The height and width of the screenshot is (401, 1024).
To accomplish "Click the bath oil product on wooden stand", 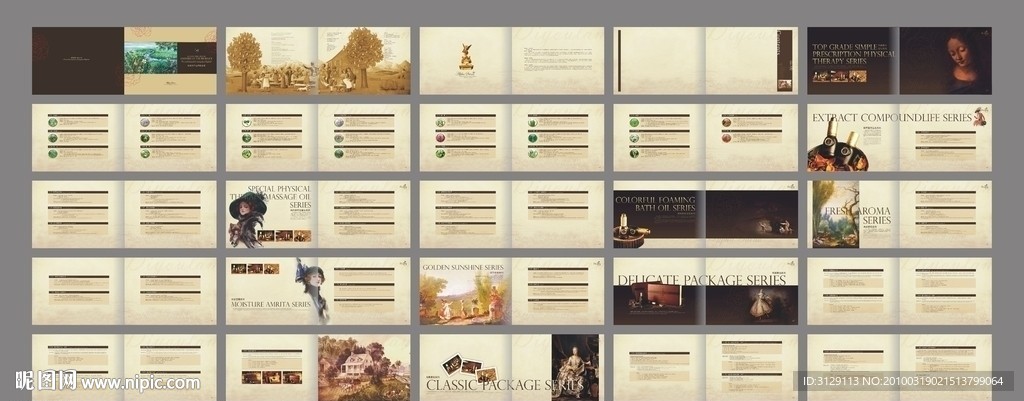I will click(633, 230).
